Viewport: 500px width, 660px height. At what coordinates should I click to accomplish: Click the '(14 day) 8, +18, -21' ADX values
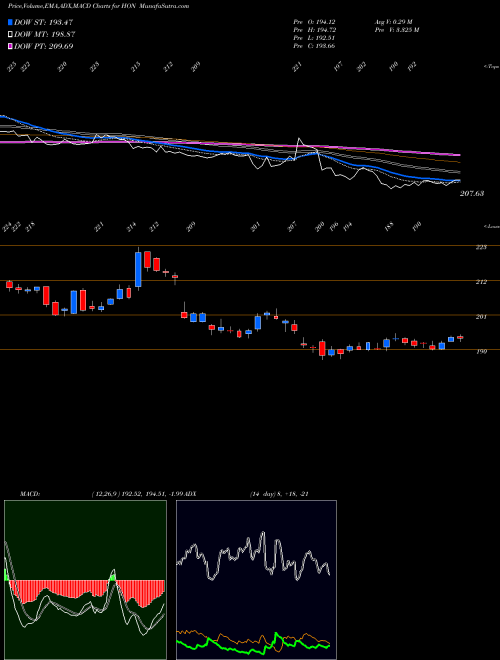[x=279, y=493]
